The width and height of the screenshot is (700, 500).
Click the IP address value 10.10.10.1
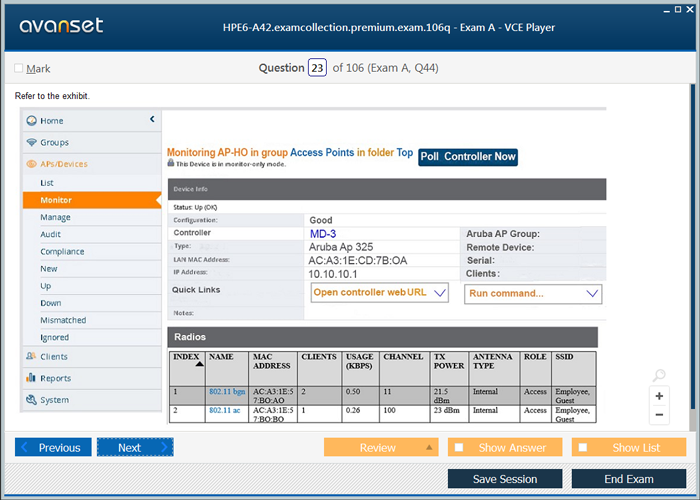[333, 274]
